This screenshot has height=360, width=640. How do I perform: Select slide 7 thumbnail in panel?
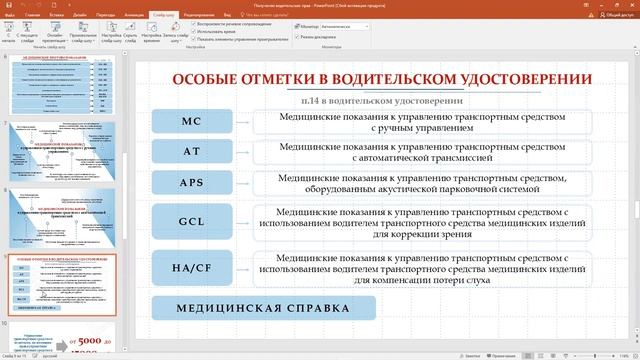pyautogui.click(x=62, y=151)
